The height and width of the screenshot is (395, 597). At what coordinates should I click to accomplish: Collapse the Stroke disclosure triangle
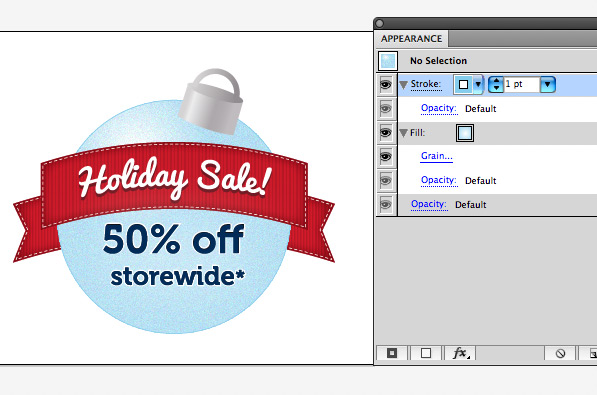404,85
